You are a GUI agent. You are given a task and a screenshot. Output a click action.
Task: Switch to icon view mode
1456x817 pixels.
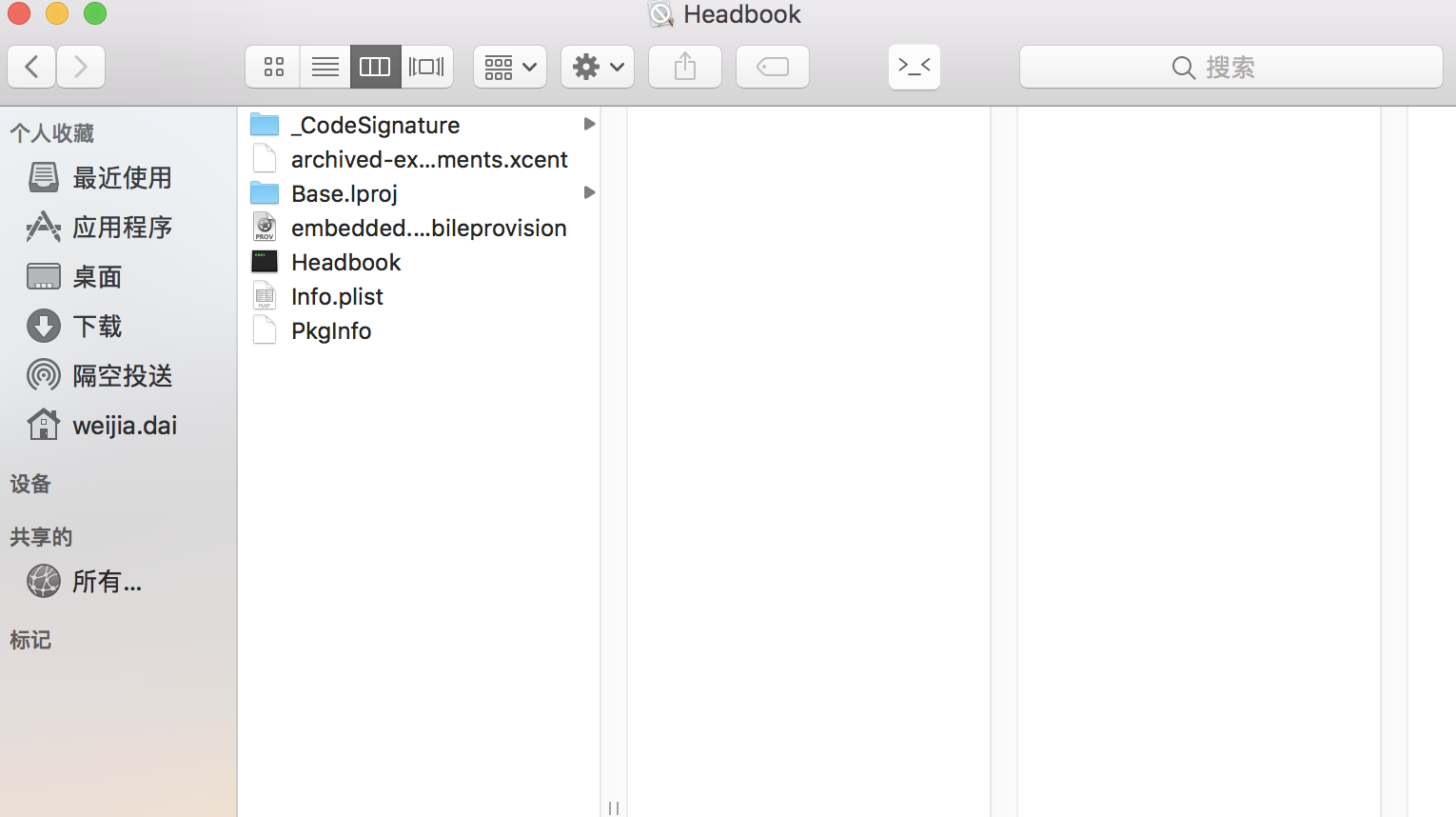coord(273,67)
